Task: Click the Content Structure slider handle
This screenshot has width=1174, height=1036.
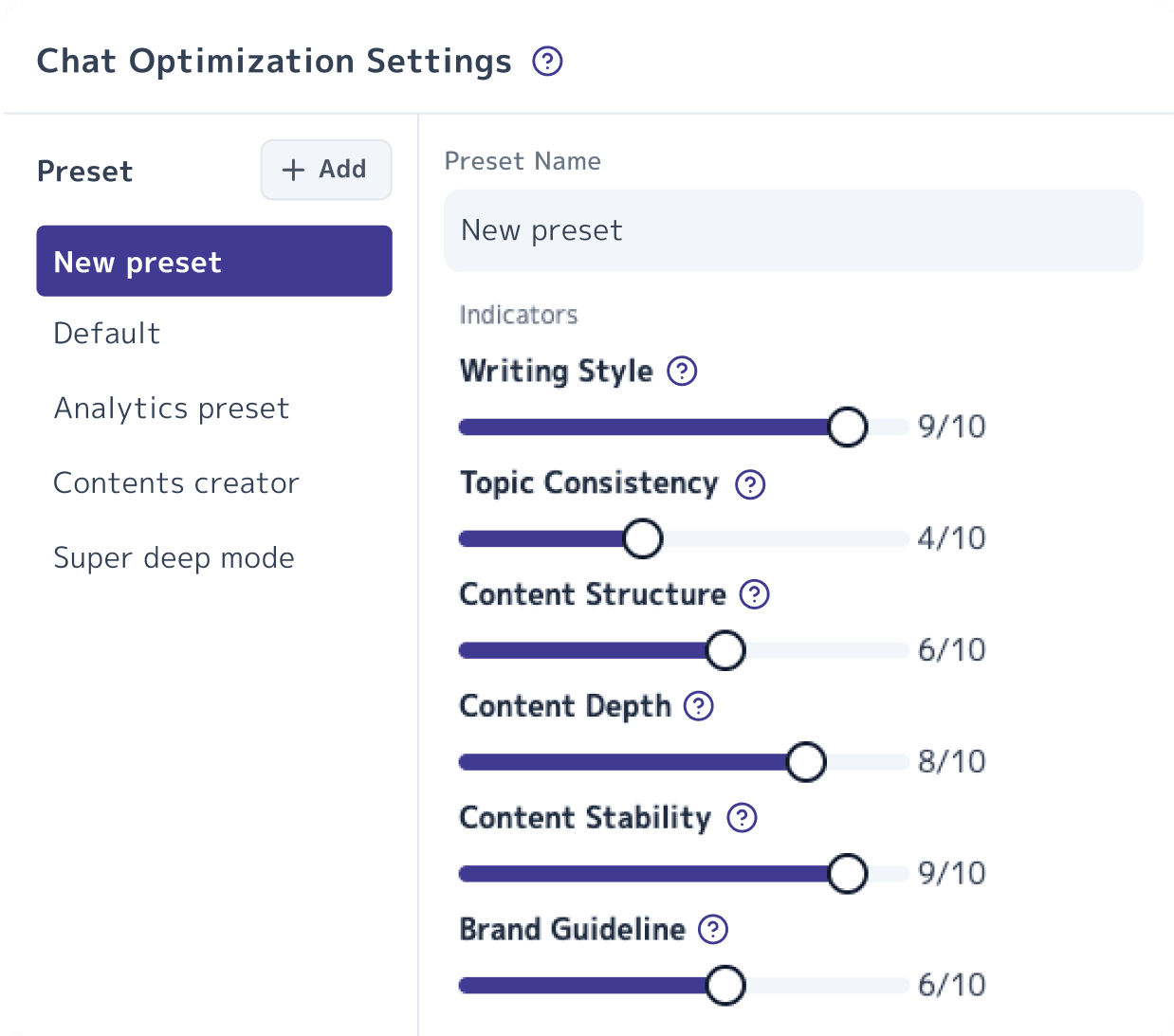Action: point(725,650)
